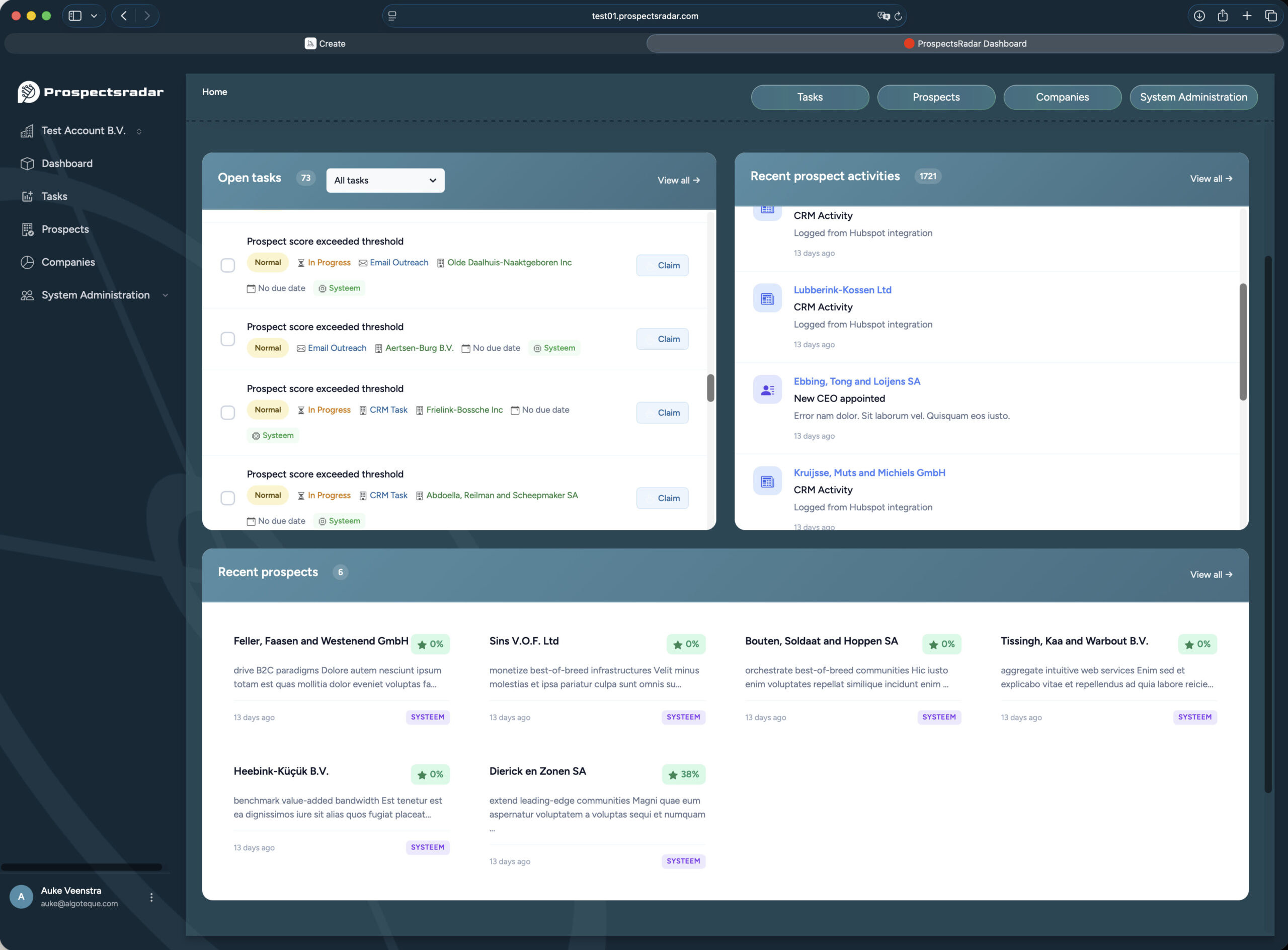Click the Prospectsradar logo in the sidebar
Viewport: 1288px width, 950px height.
[27, 91]
